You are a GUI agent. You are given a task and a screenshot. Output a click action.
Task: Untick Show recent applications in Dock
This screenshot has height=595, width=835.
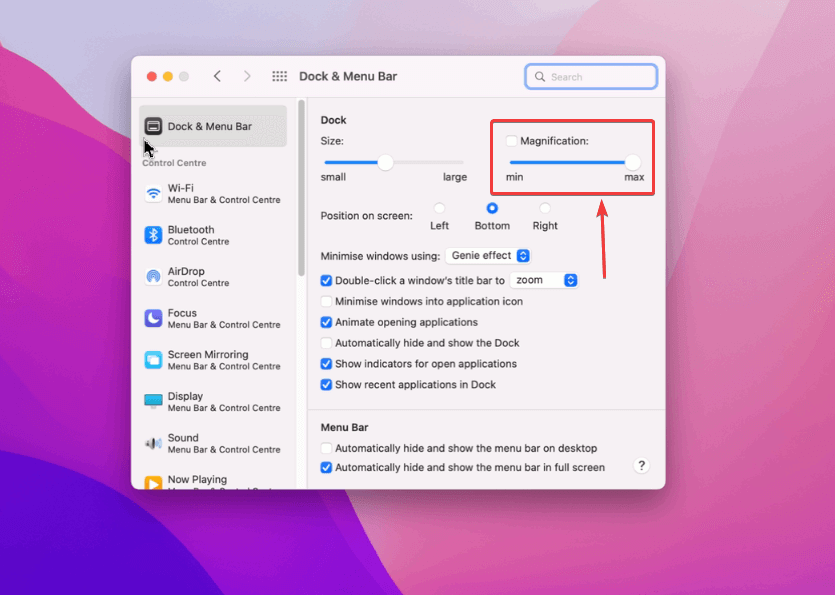pyautogui.click(x=326, y=385)
